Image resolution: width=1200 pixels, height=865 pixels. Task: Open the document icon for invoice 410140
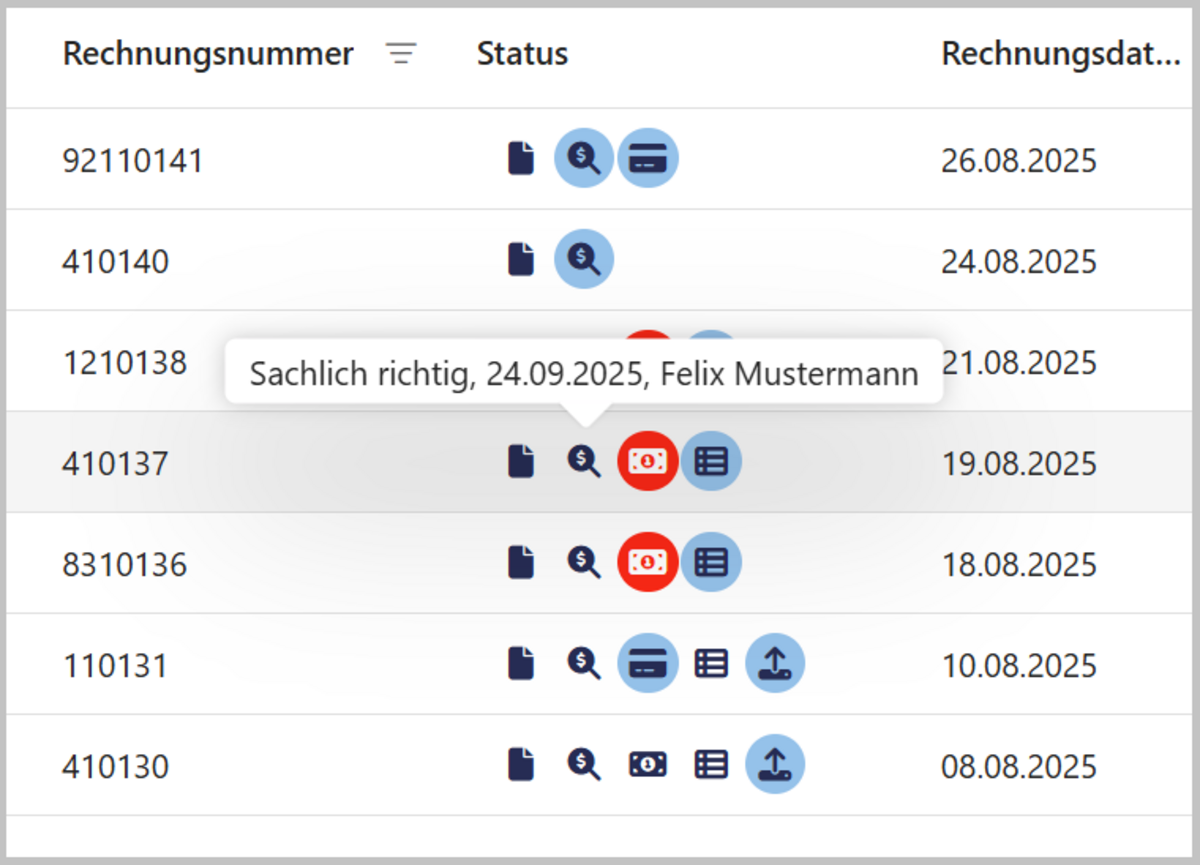click(x=521, y=260)
